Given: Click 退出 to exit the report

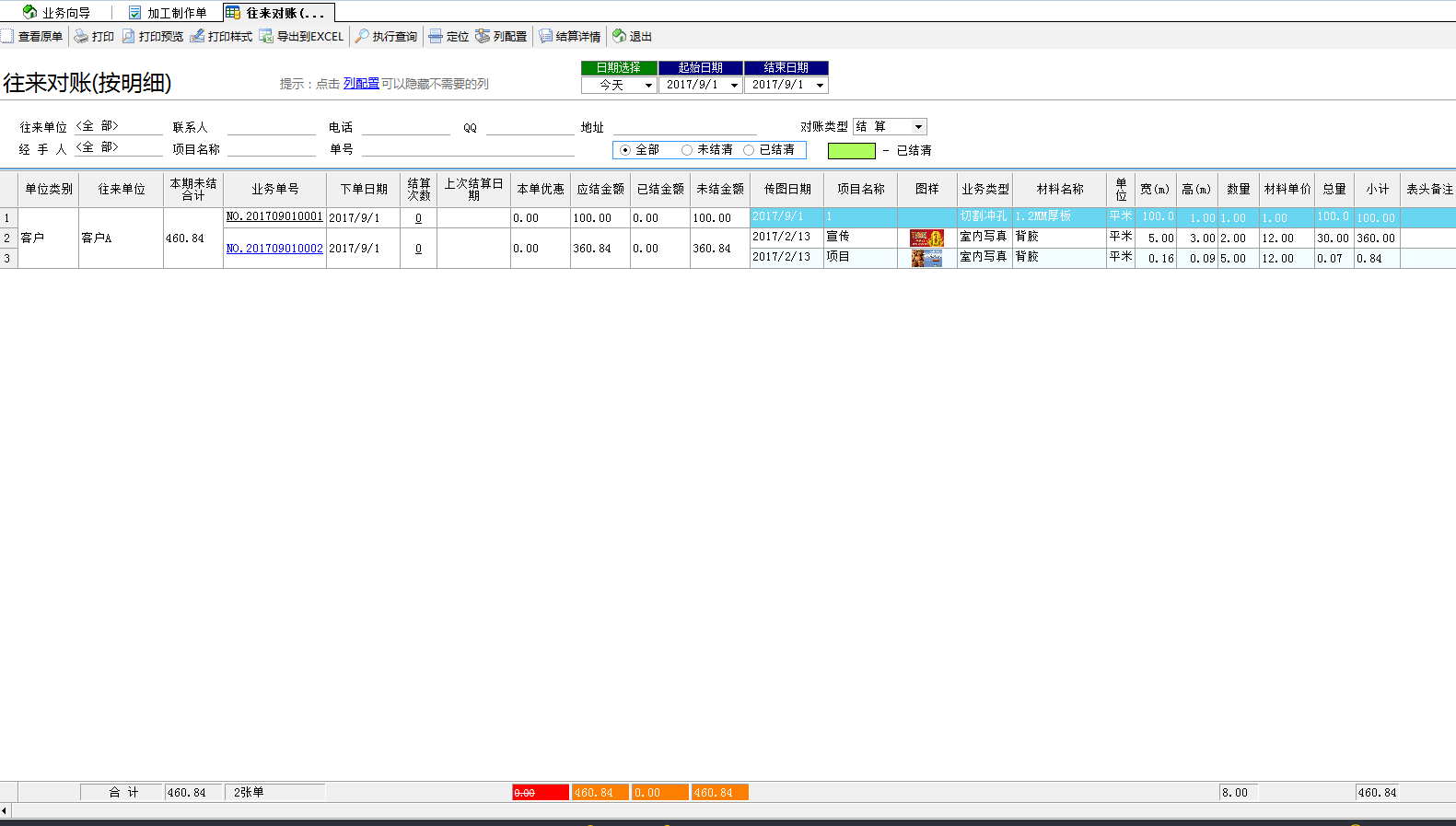Looking at the screenshot, I should point(632,37).
